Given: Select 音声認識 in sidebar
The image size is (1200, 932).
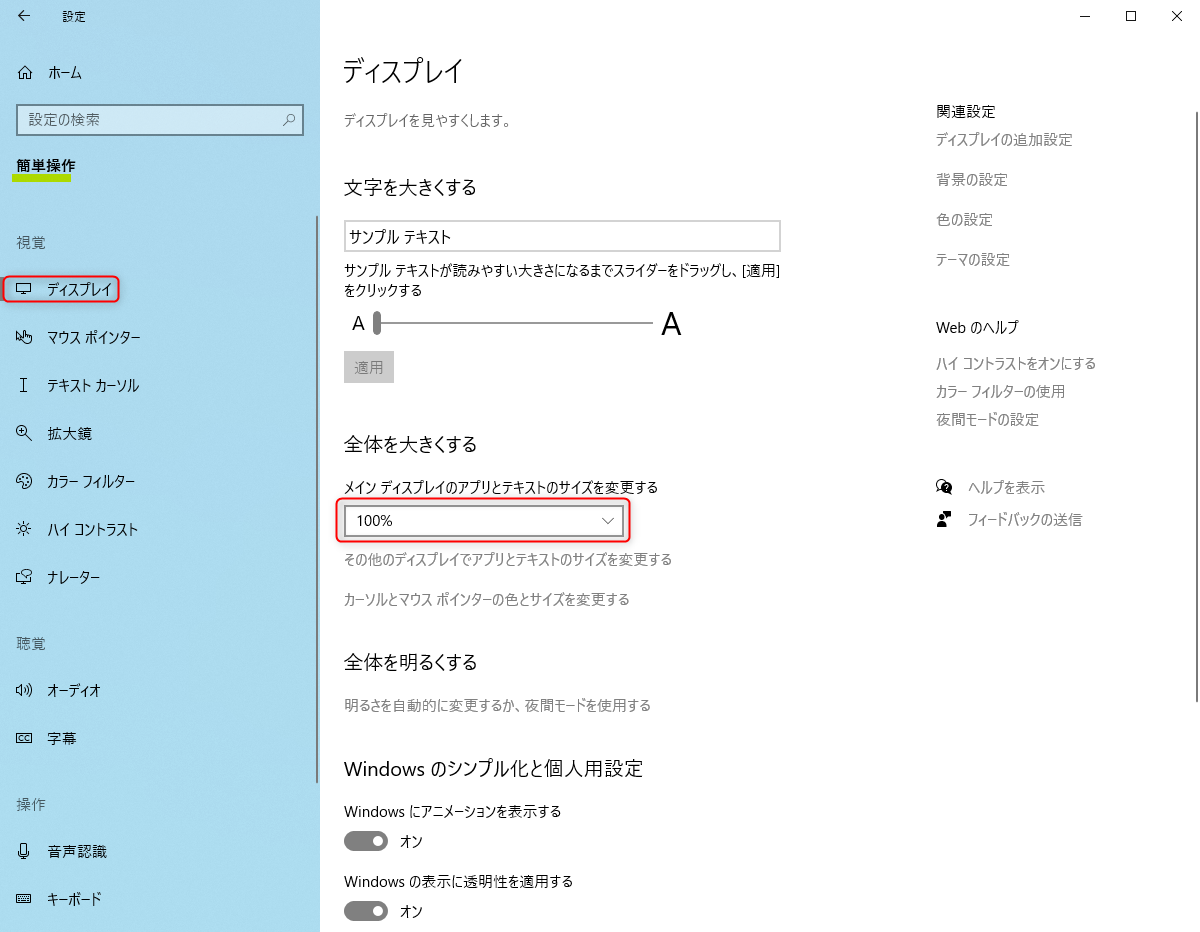Looking at the screenshot, I should click(x=77, y=852).
